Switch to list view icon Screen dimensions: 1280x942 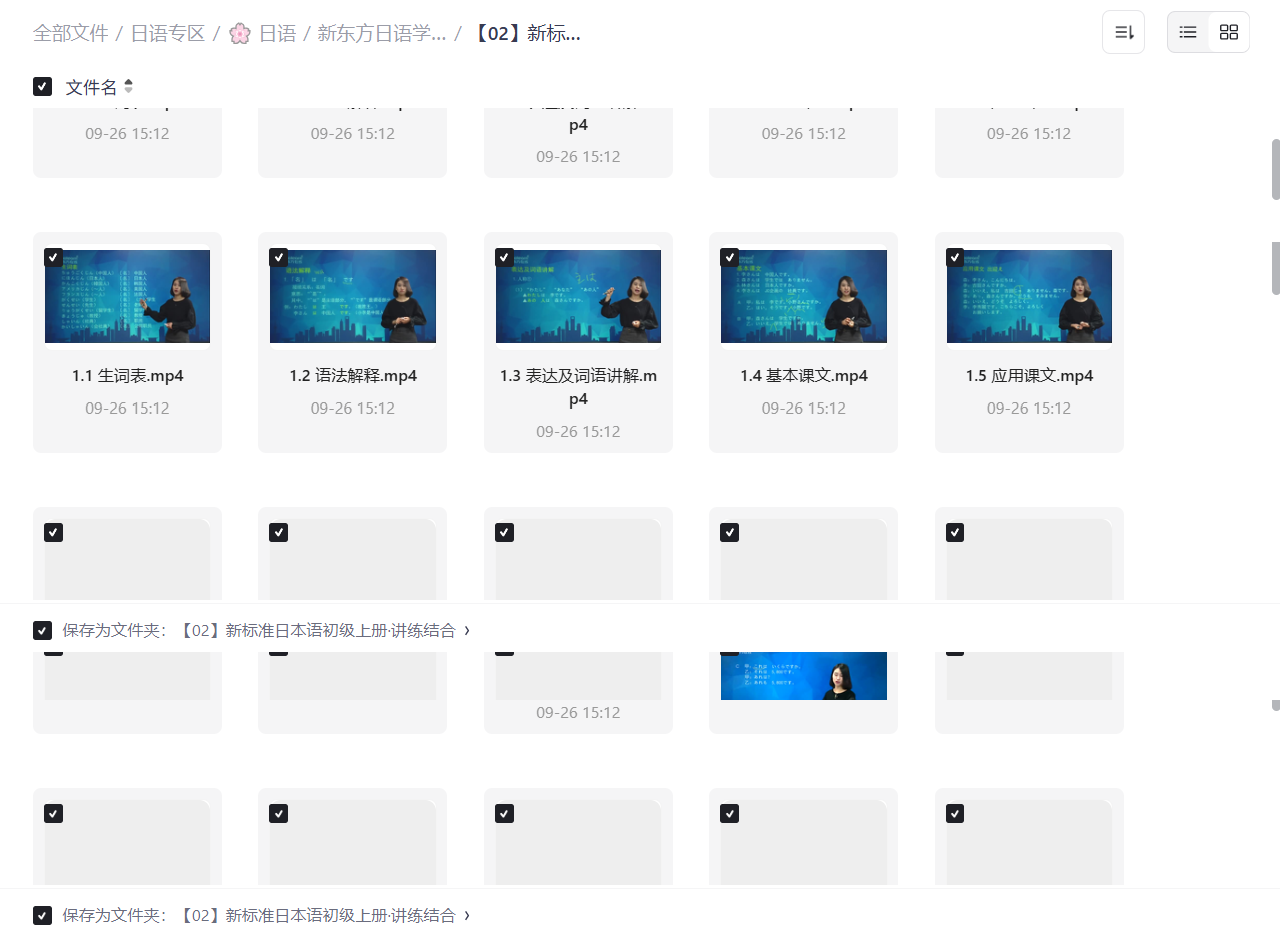click(1188, 32)
